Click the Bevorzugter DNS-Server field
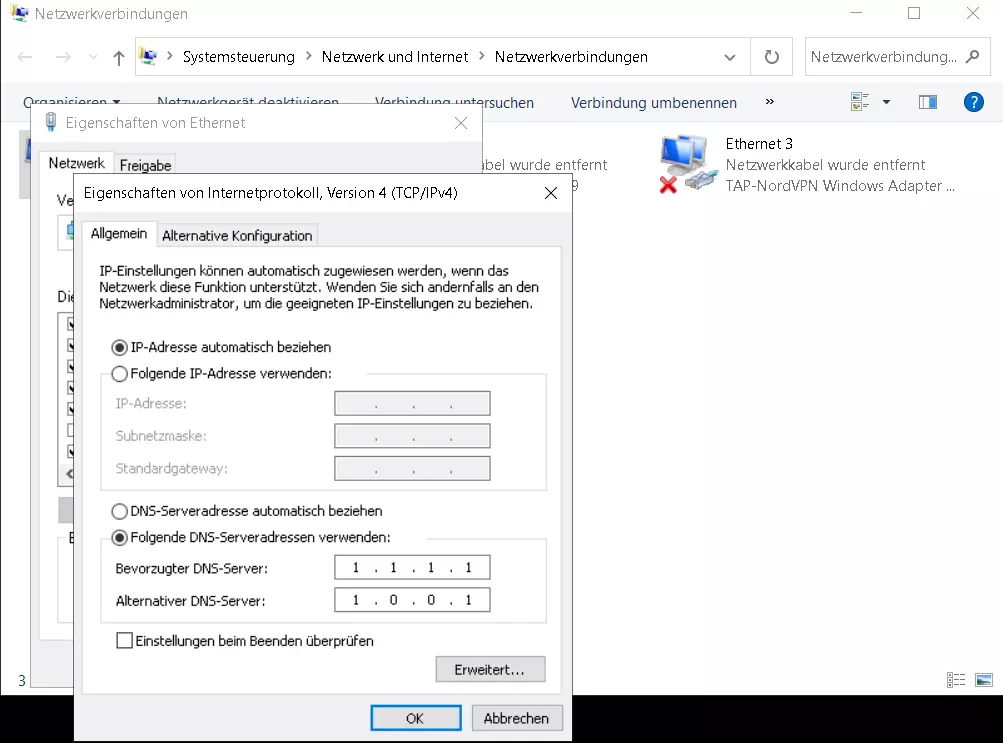 [x=413, y=568]
